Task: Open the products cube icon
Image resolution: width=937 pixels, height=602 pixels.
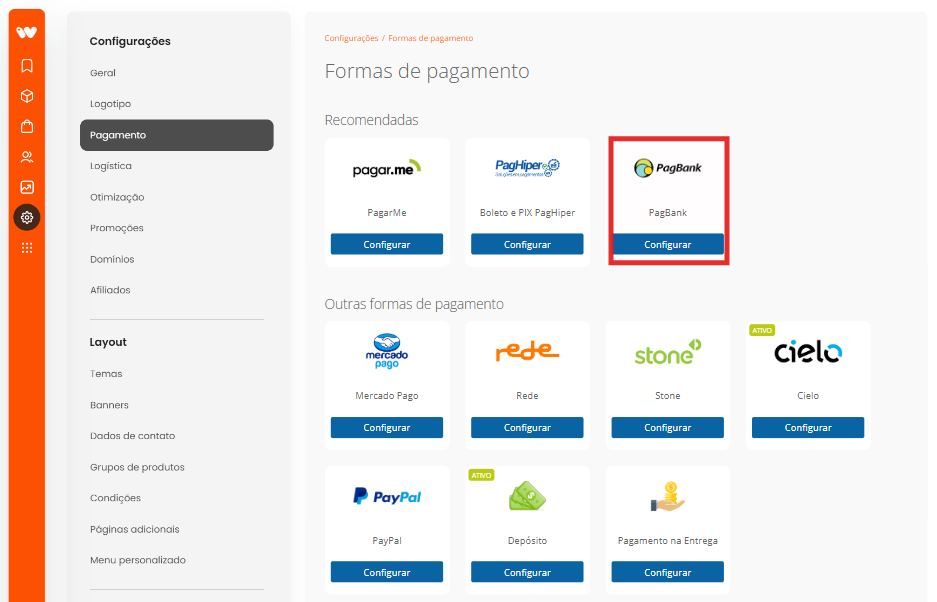Action: click(x=27, y=96)
